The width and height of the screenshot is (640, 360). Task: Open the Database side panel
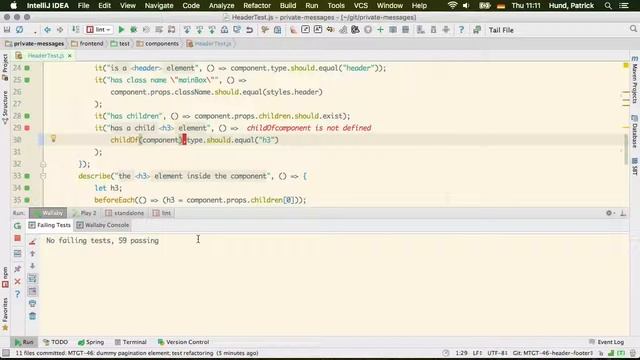[635, 131]
